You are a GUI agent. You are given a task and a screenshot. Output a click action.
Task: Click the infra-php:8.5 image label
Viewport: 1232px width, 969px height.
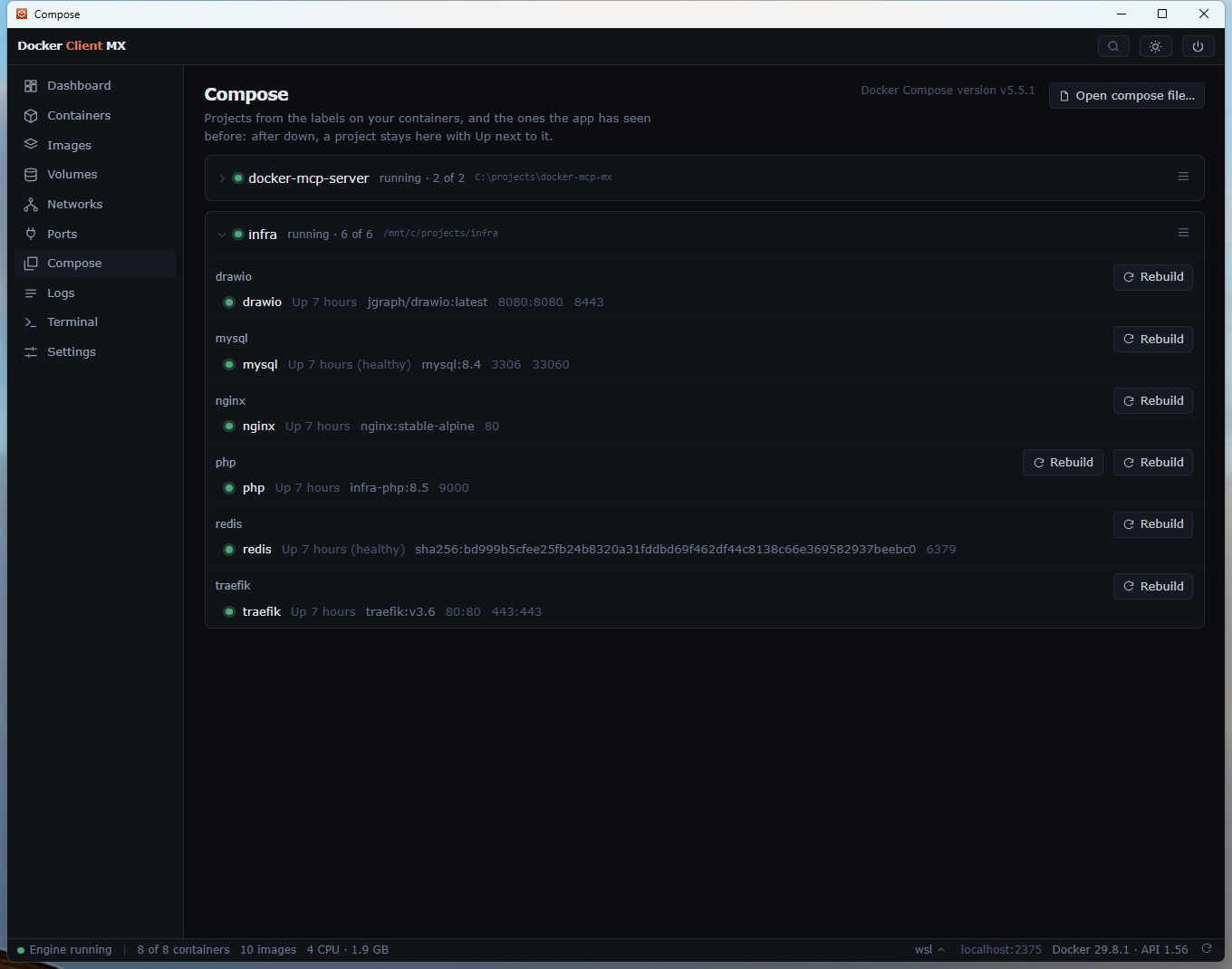click(390, 488)
